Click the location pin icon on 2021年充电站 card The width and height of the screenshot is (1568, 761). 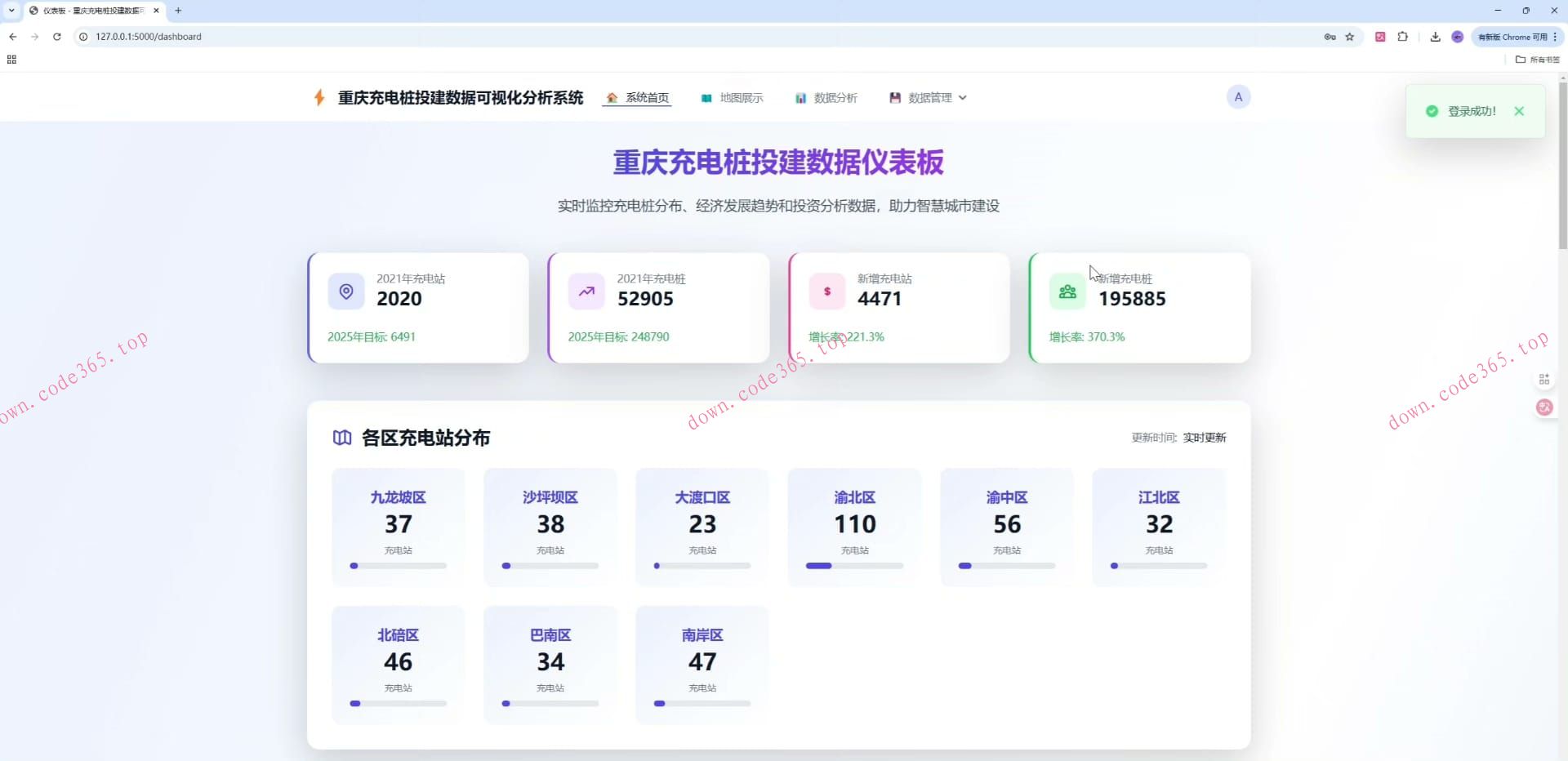click(346, 291)
